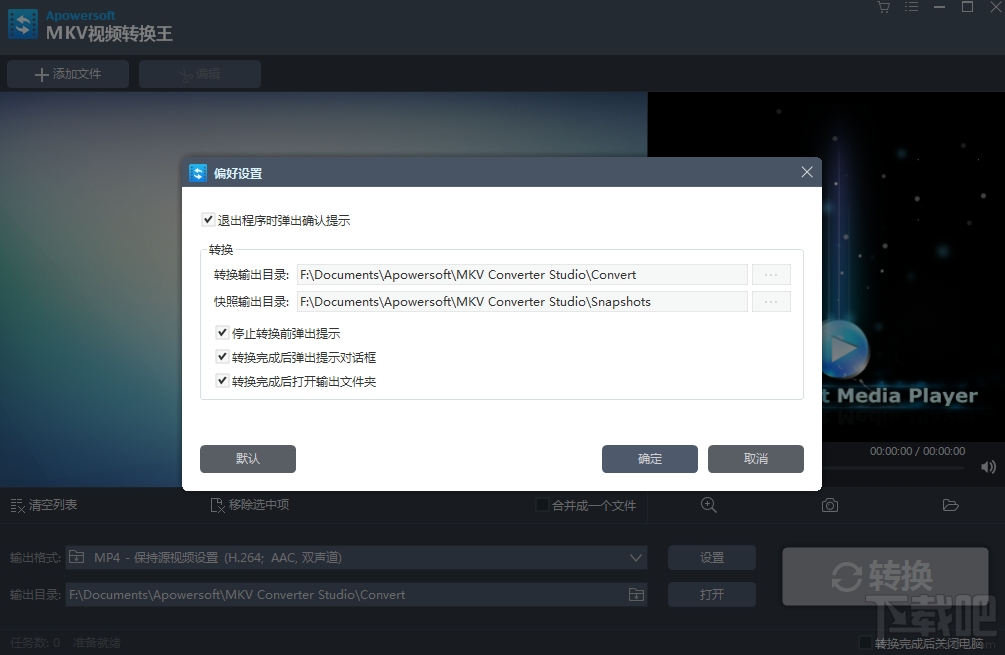This screenshot has width=1005, height=655.
Task: Click the playback progress slider
Action: click(900, 467)
